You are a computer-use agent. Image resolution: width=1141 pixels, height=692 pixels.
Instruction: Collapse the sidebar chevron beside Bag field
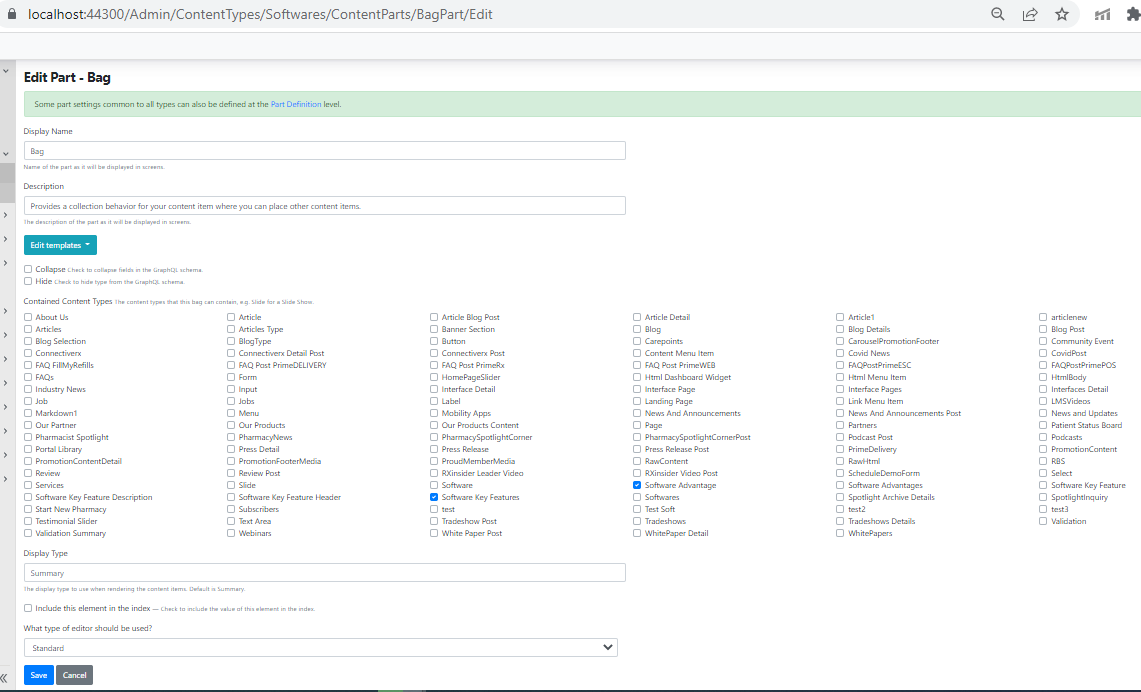pos(5,154)
